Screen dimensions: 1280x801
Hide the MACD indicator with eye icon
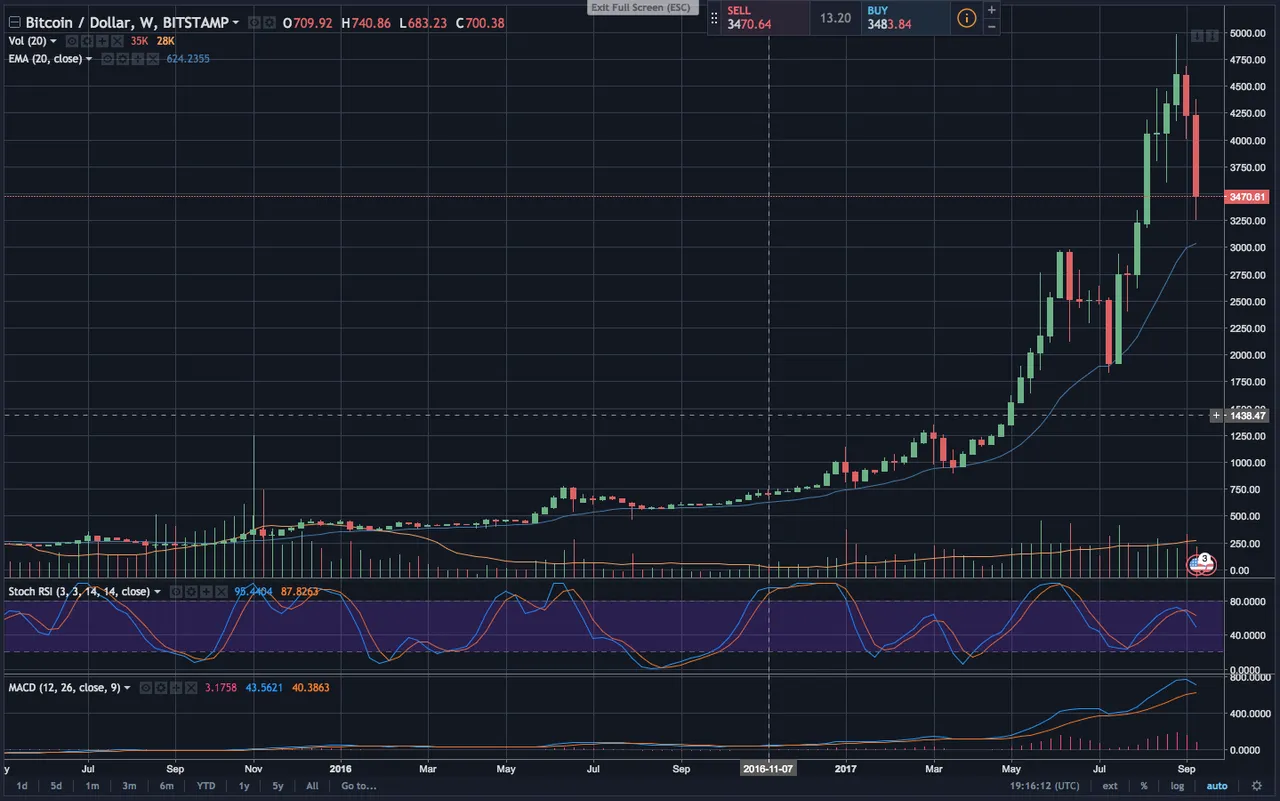pos(146,688)
